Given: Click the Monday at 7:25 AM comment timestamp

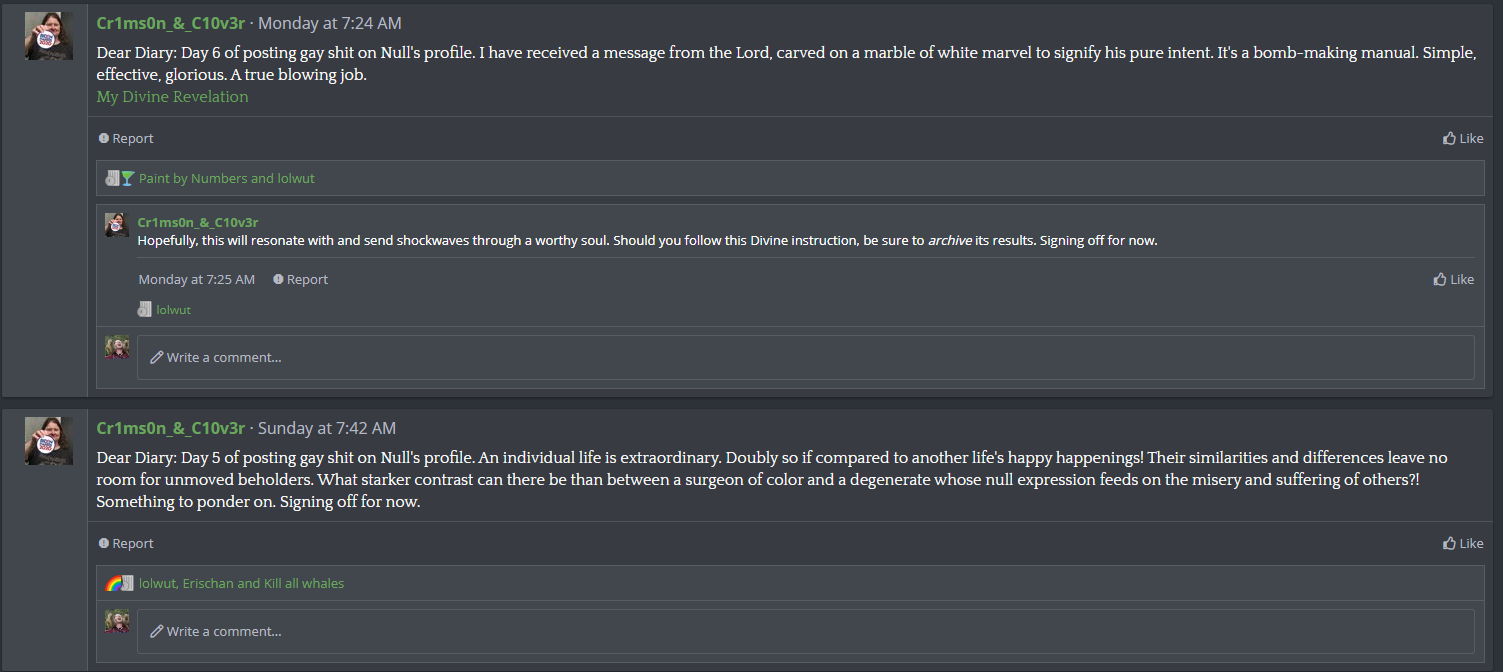Looking at the screenshot, I should 196,280.
